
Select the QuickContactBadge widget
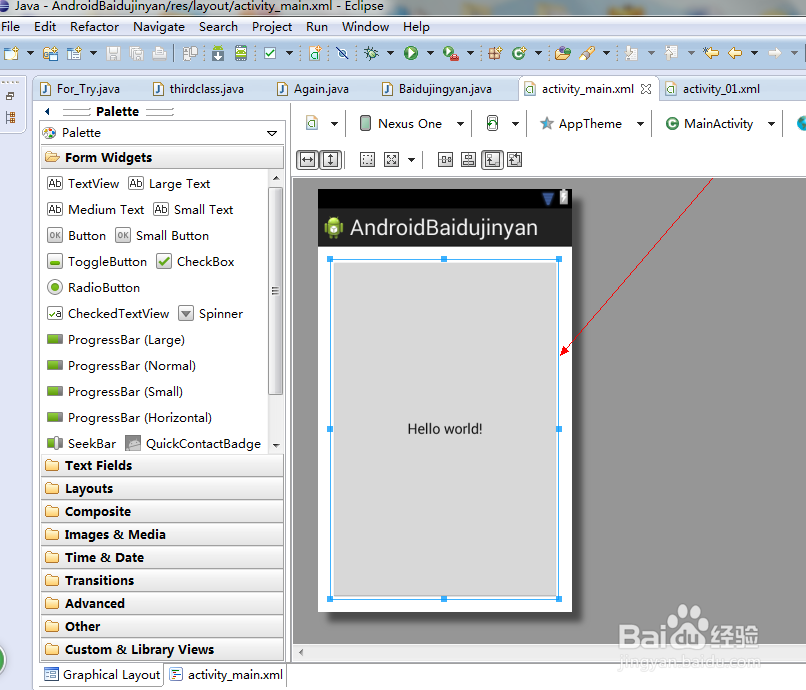193,443
